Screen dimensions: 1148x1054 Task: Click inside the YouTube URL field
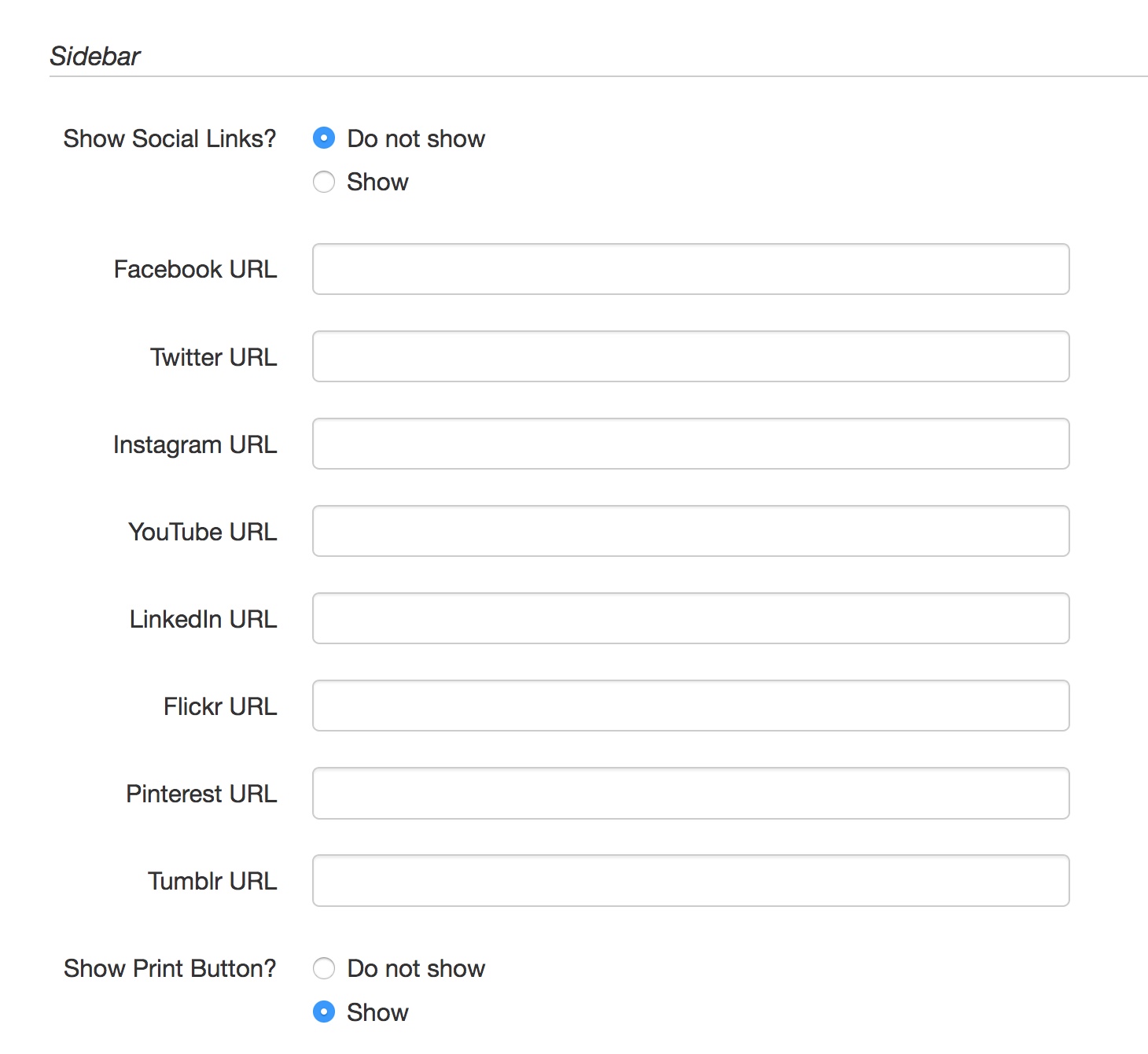point(690,531)
